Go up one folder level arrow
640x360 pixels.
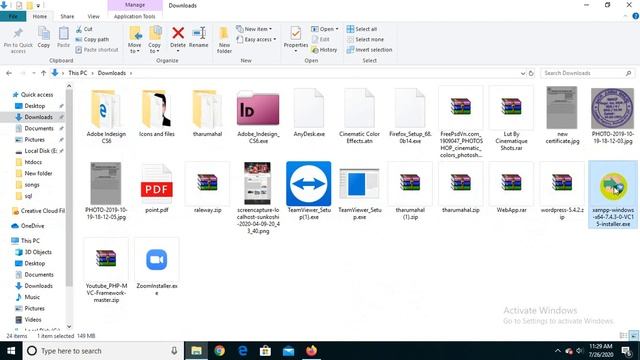tap(43, 73)
